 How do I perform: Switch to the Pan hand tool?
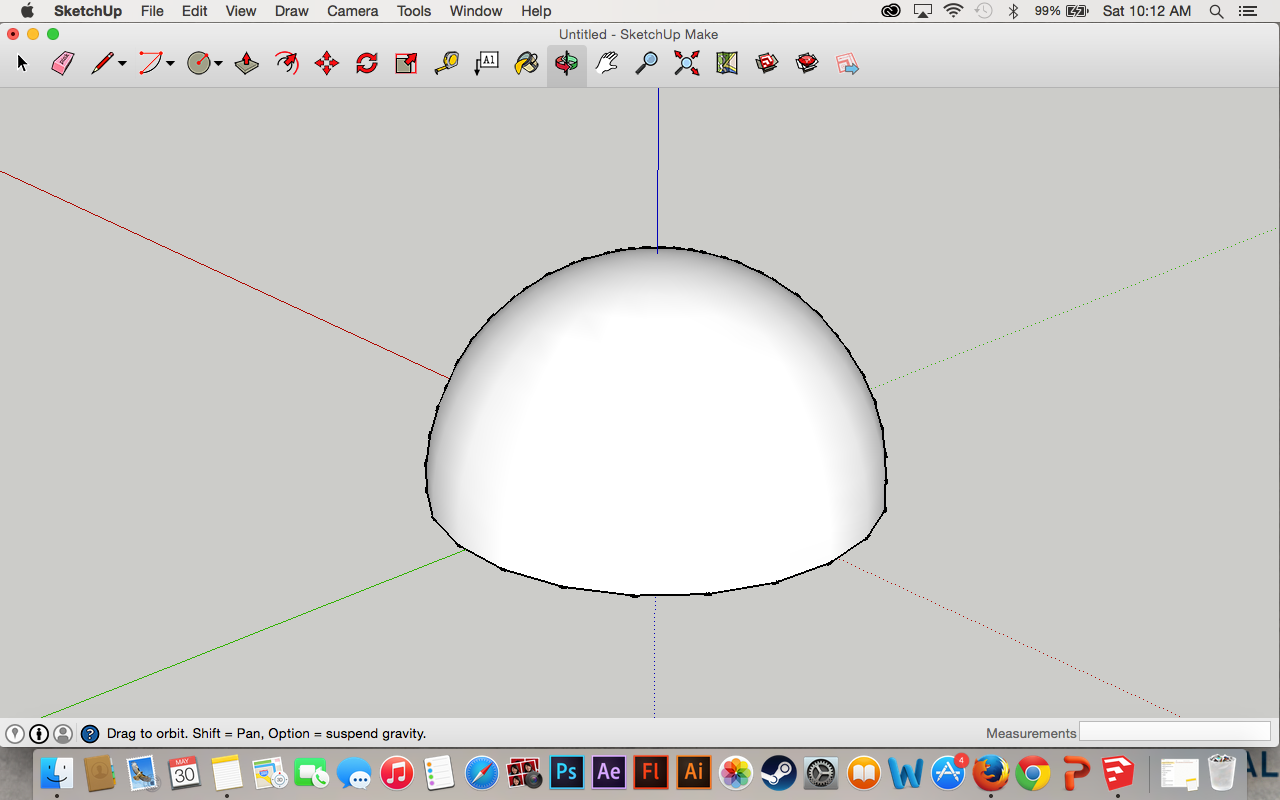605,62
